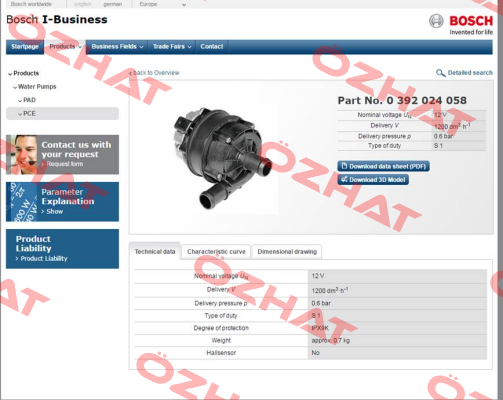Click the Bosch I-Business title
Screen dimensions: 503x400
[x=57, y=20]
